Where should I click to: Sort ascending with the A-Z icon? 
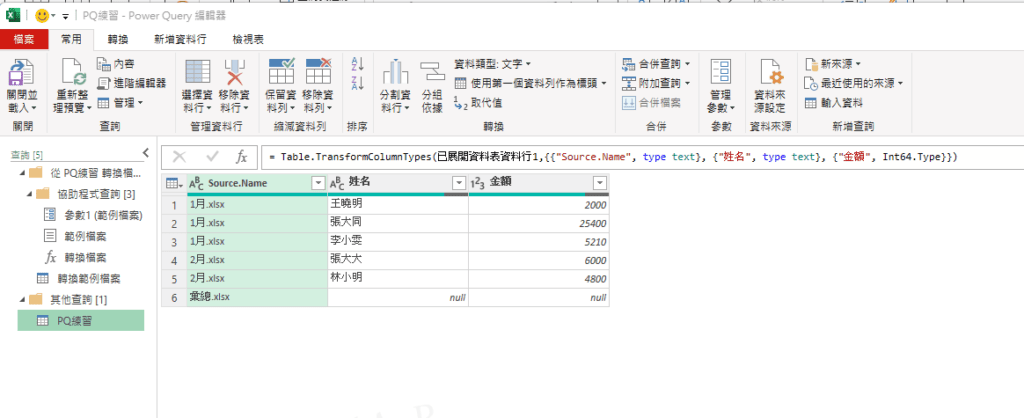(358, 64)
